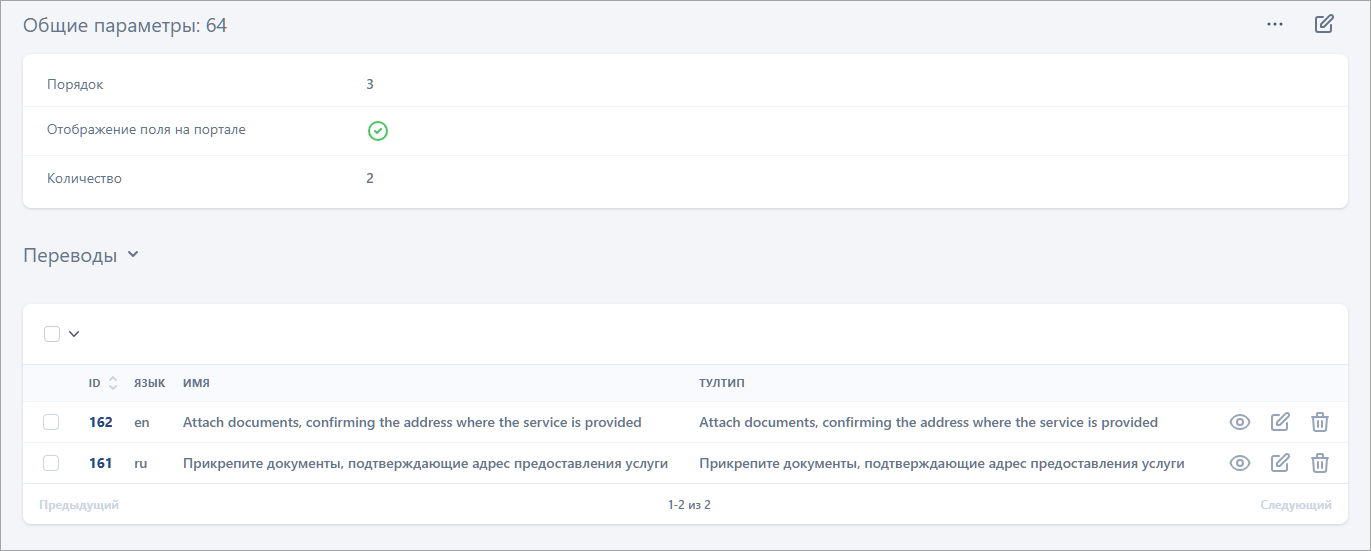Open bulk selection dropdown arrow

[74, 334]
